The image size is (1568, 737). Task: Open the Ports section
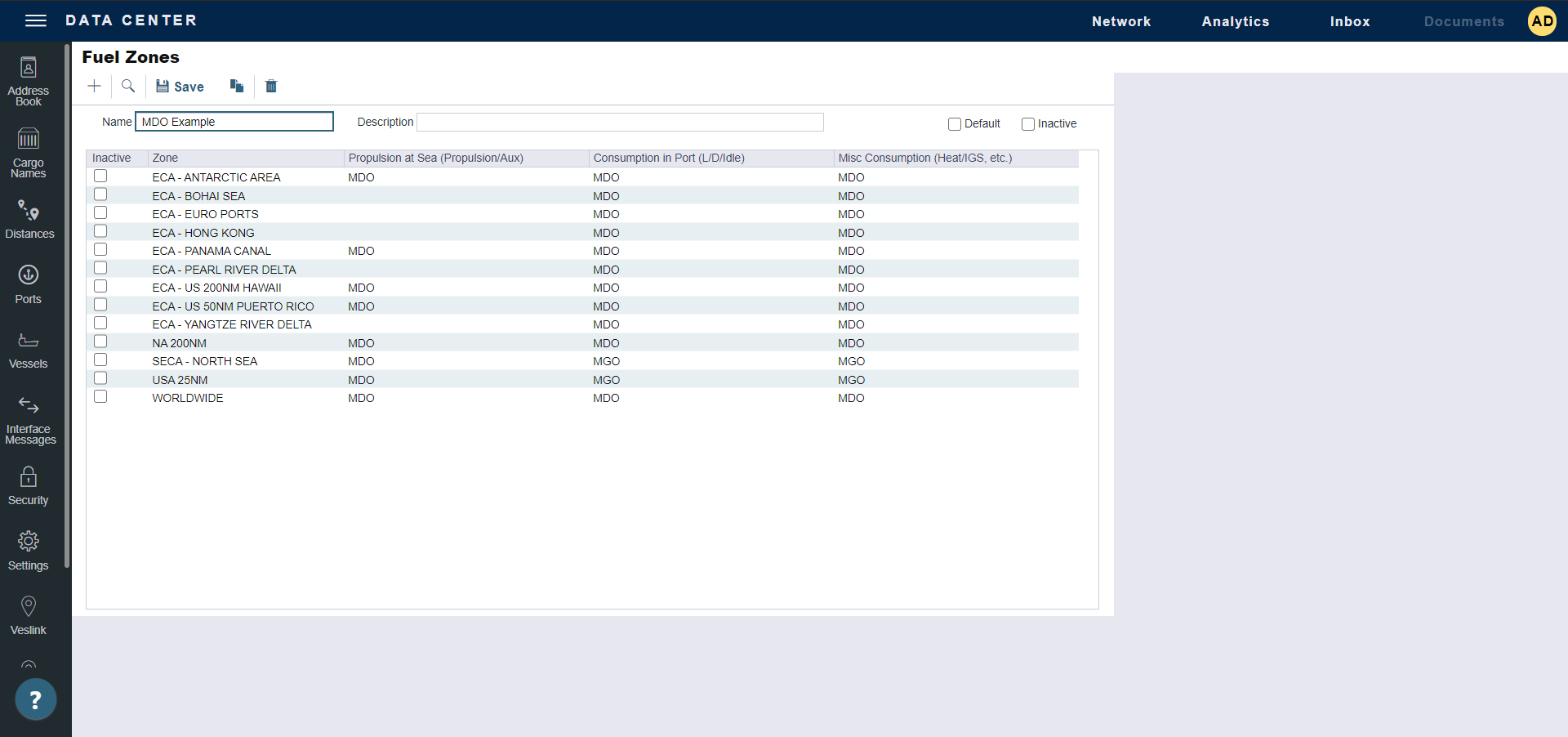click(29, 284)
